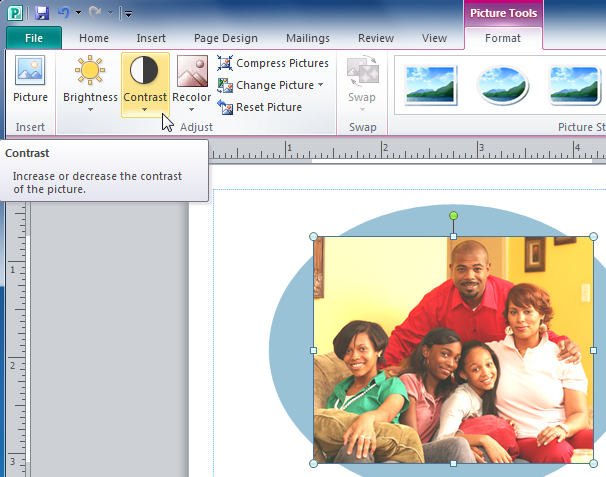Apply the first rectangular picture style

point(431,85)
